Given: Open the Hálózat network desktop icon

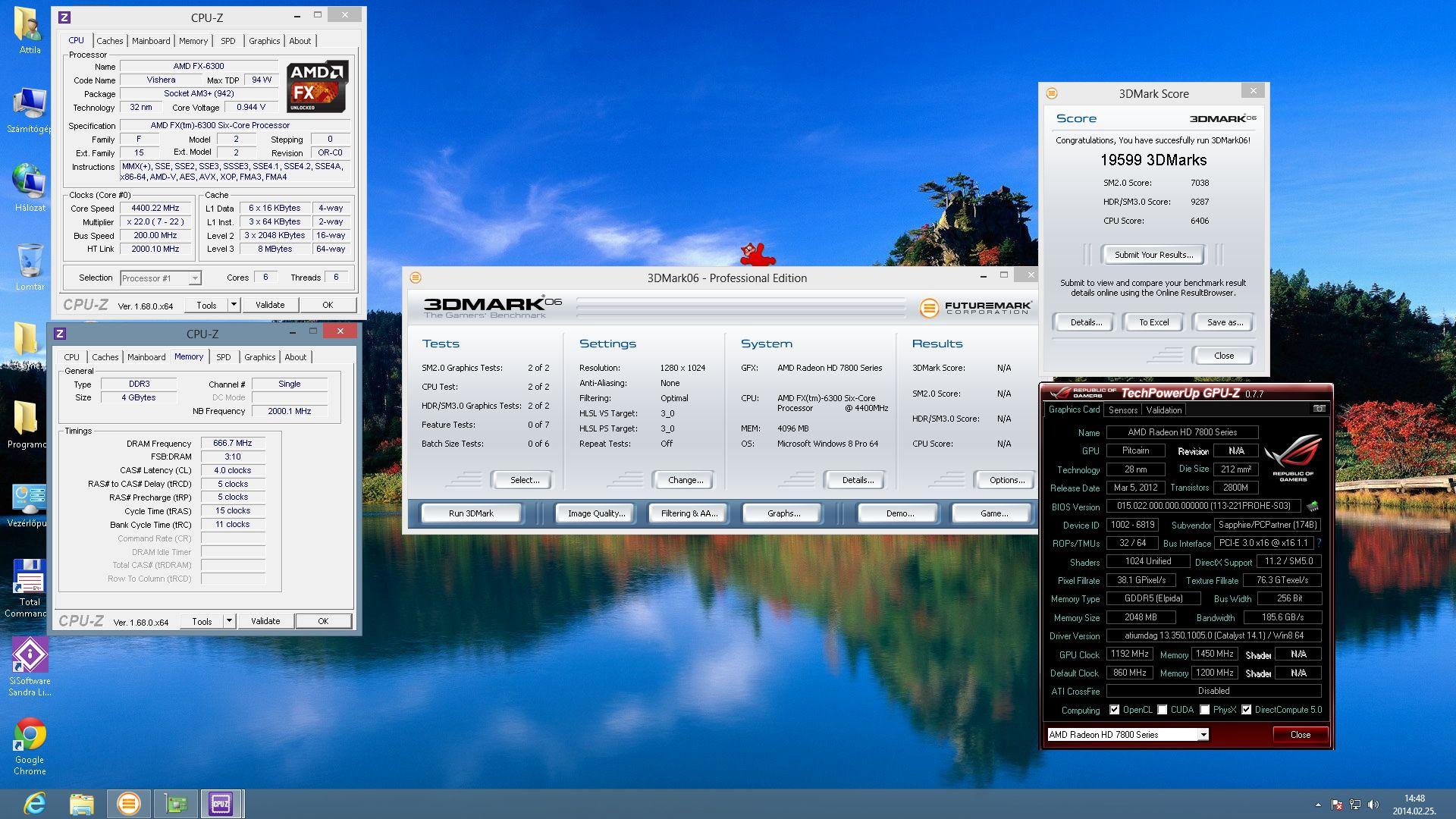Looking at the screenshot, I should tap(30, 187).
